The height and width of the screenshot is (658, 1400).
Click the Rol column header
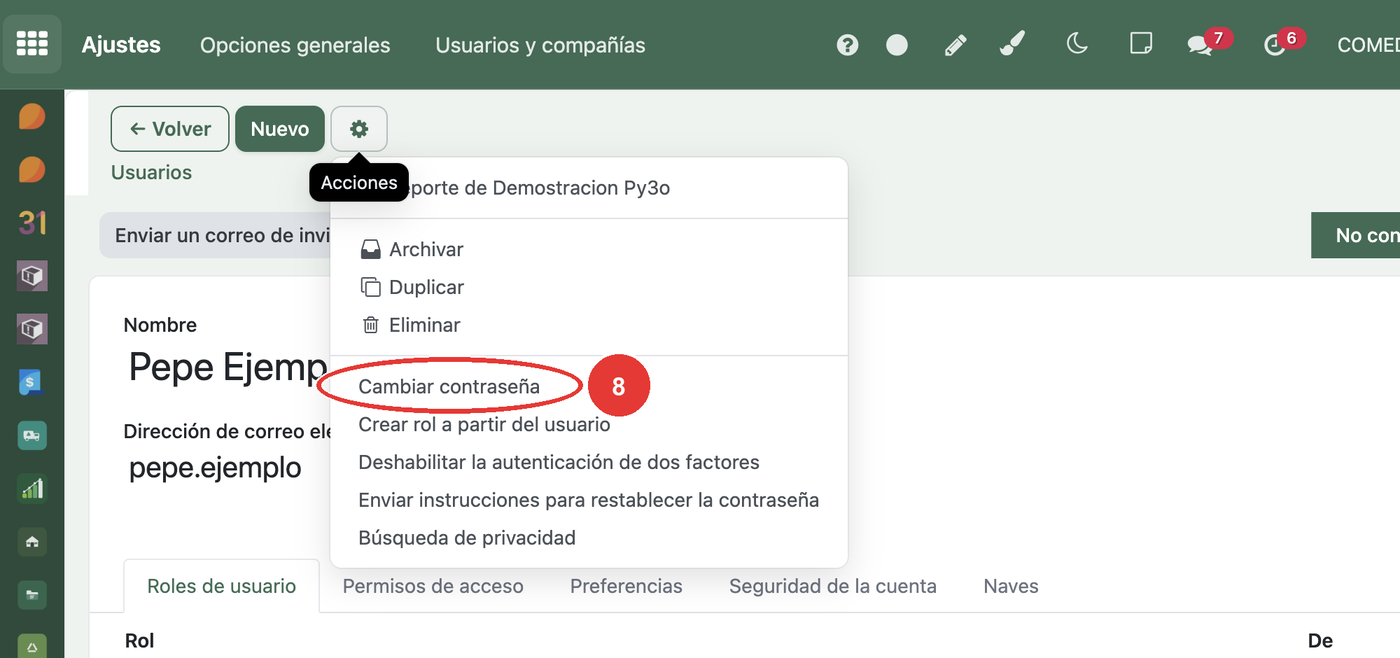pyautogui.click(x=139, y=640)
